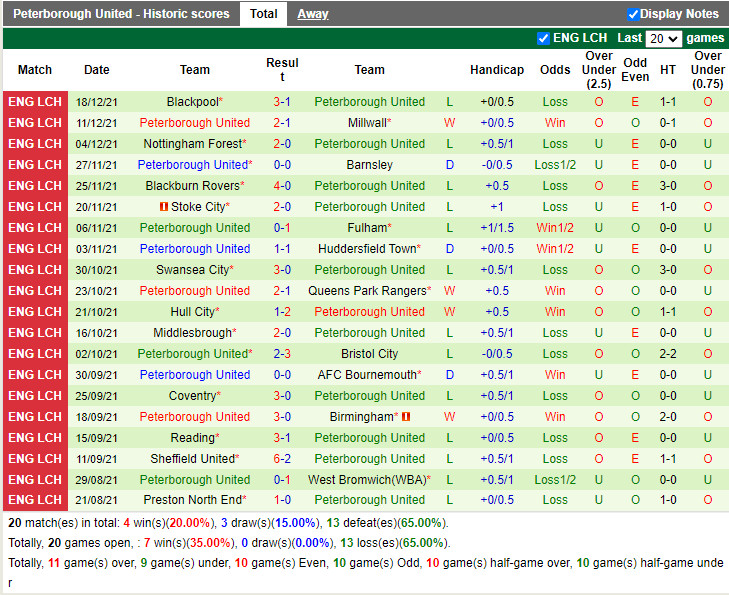
Task: Click the Odds column header
Action: click(x=555, y=70)
